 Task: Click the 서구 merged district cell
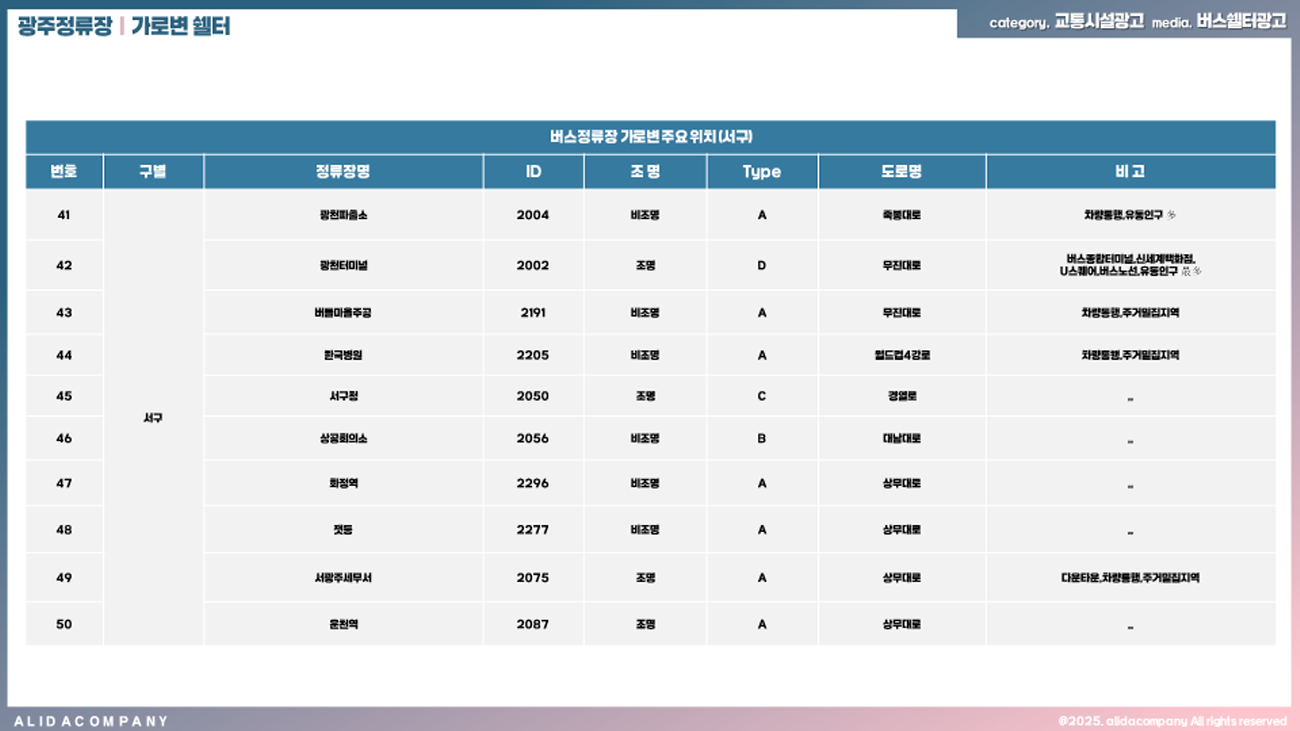click(153, 418)
